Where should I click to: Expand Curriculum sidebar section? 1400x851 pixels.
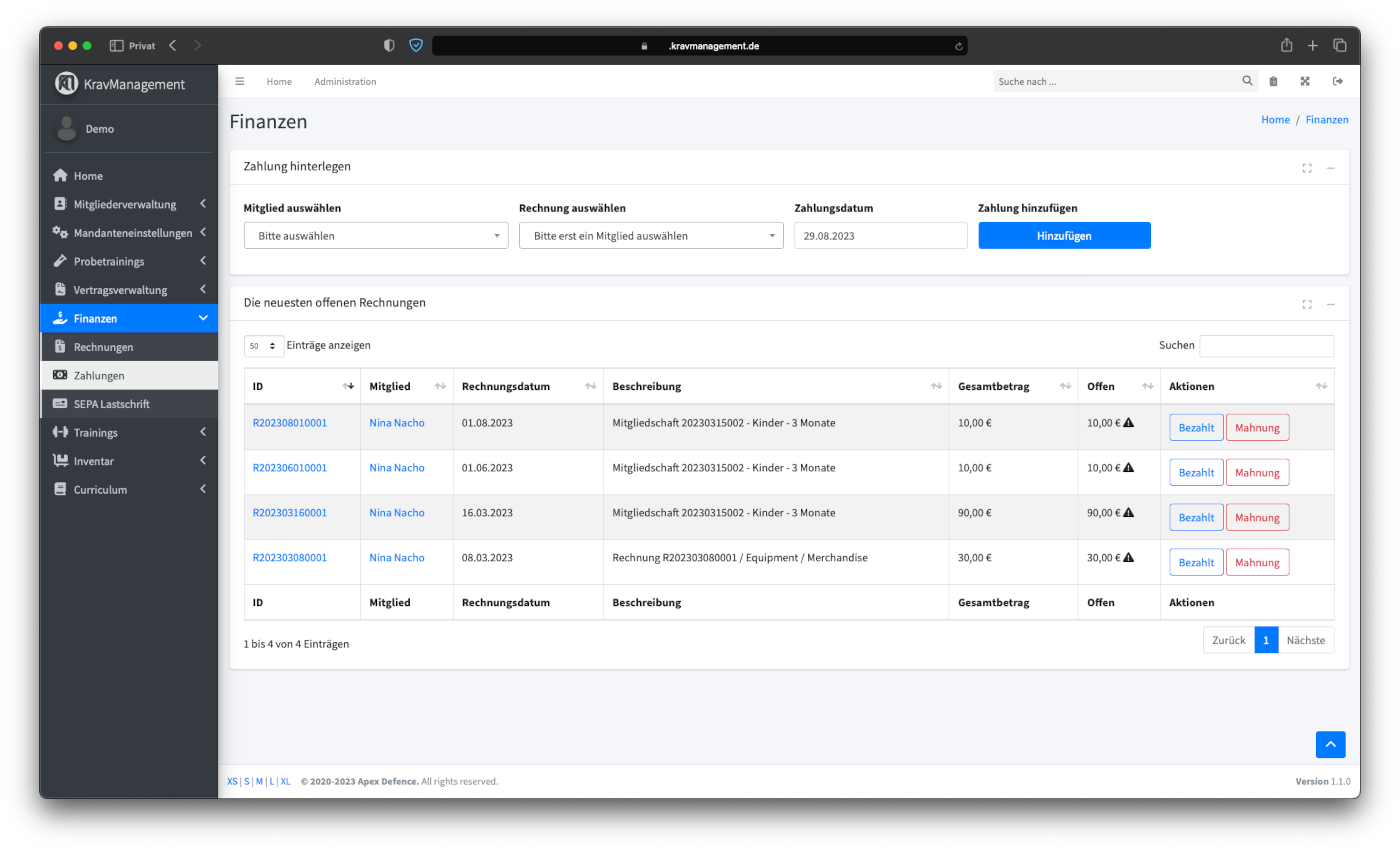(130, 489)
